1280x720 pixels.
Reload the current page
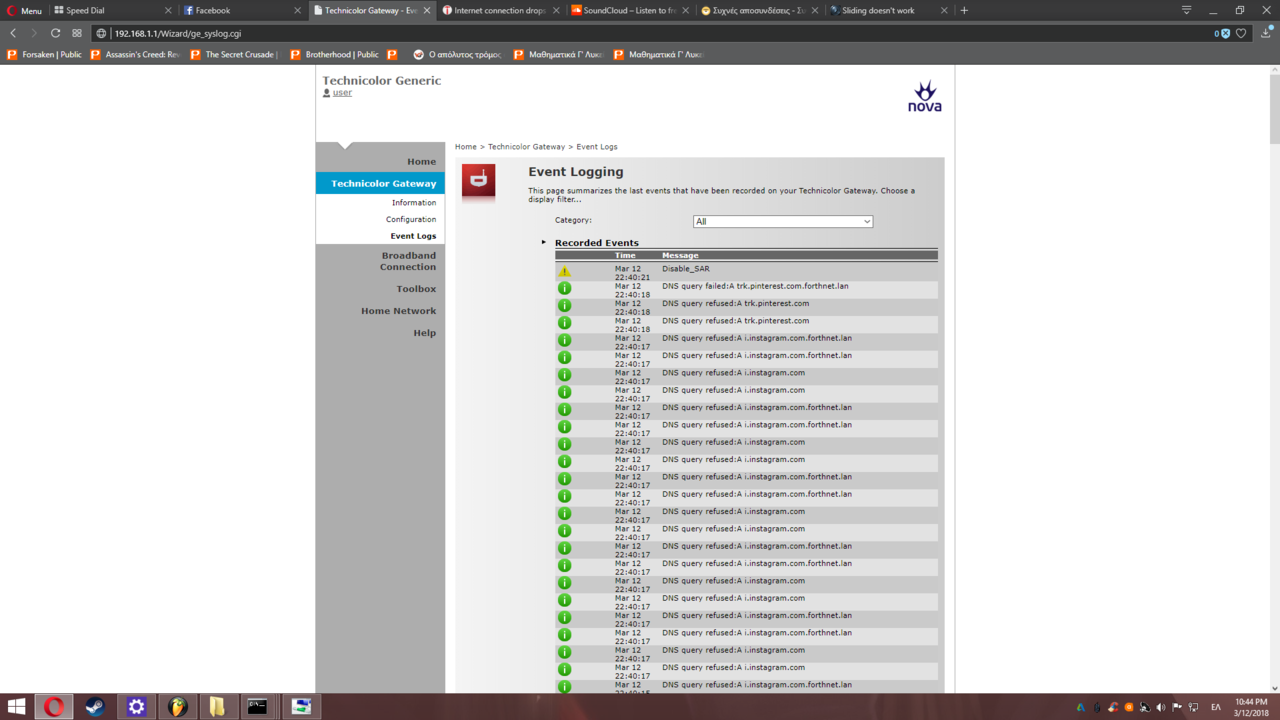55,33
